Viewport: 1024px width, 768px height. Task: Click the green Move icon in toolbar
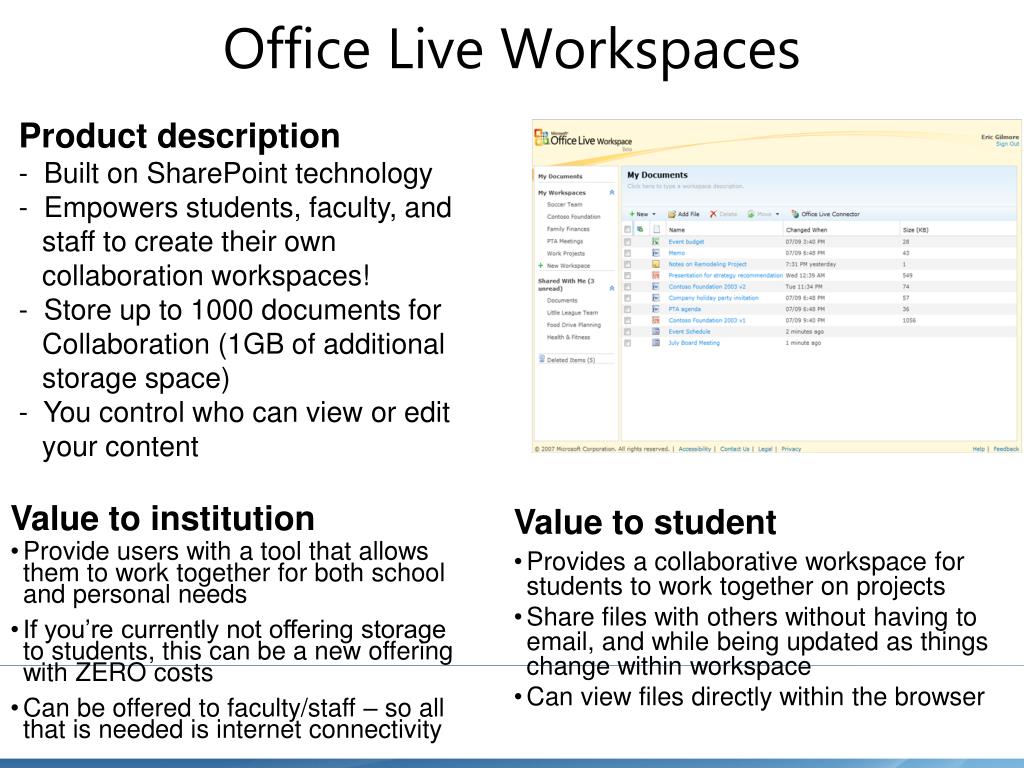tap(751, 214)
